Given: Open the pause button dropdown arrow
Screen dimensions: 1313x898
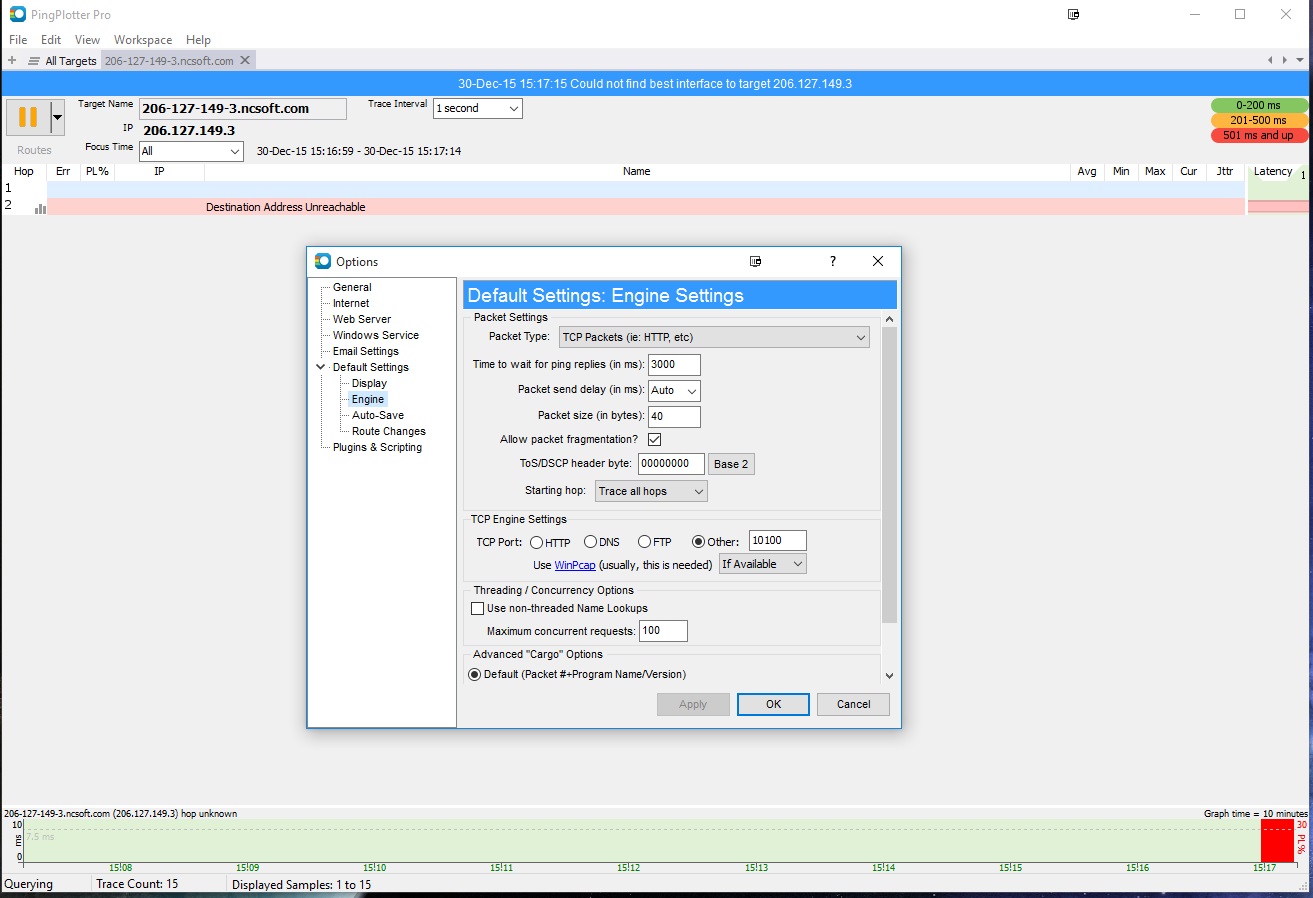Looking at the screenshot, I should click(x=57, y=117).
